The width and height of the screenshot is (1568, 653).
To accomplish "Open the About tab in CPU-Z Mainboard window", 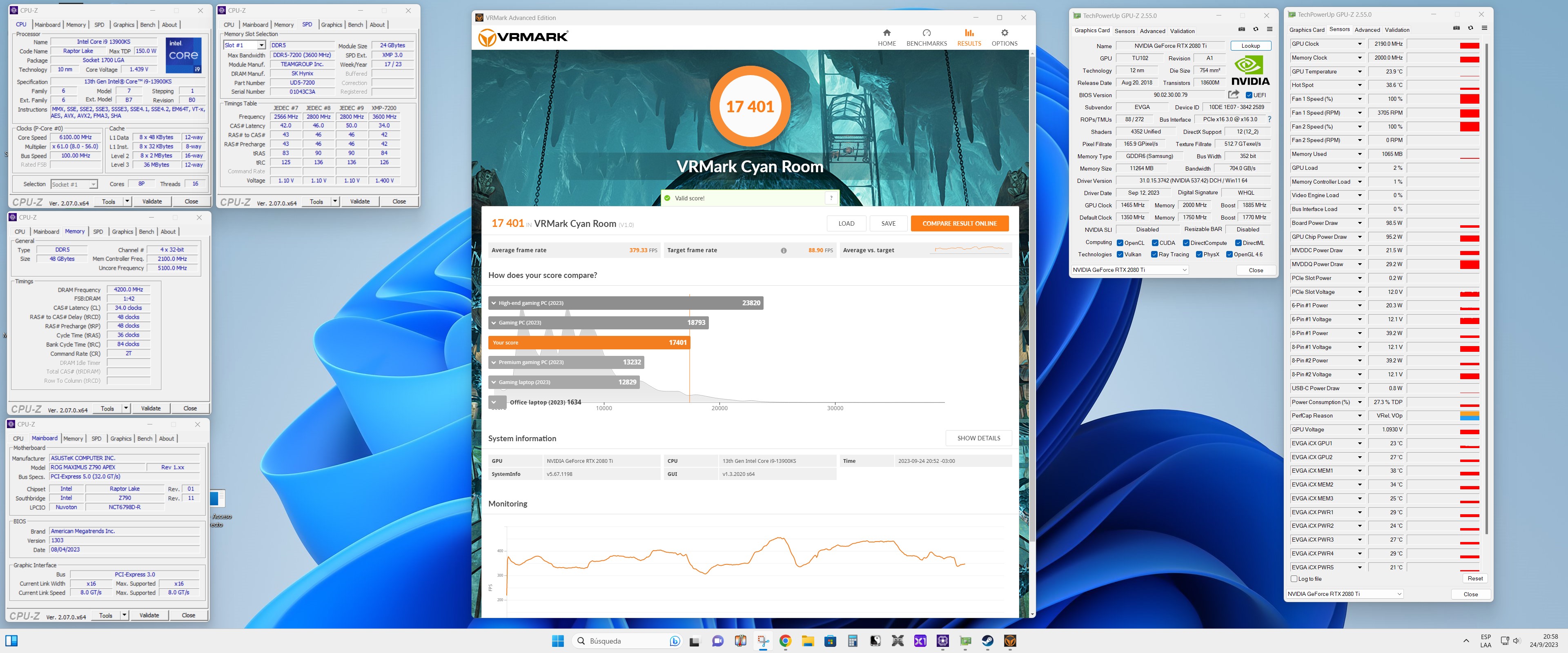I will [166, 439].
